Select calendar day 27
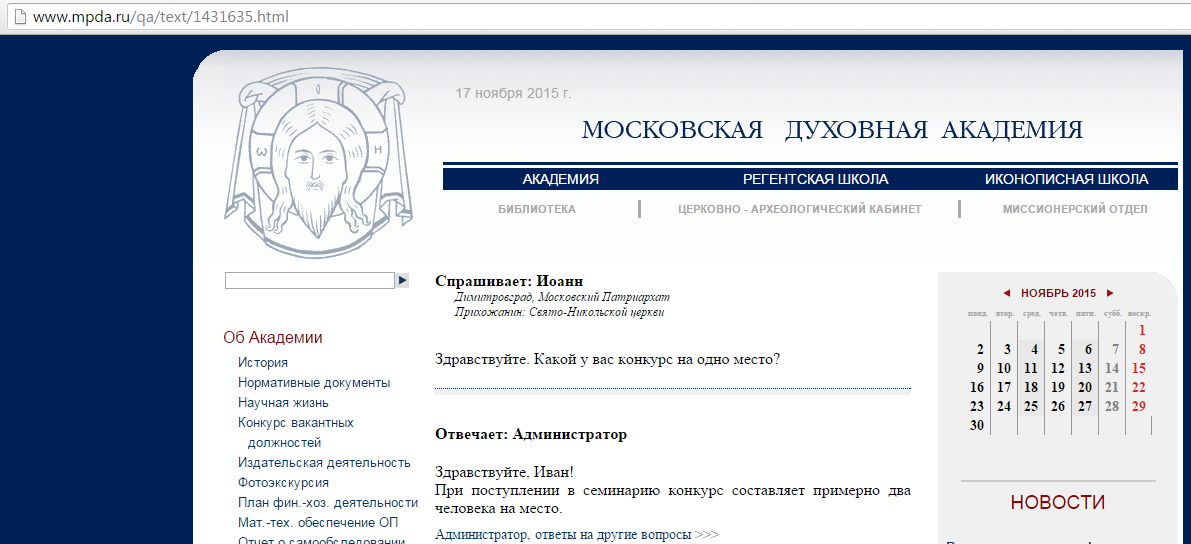1191x544 pixels. point(1085,406)
